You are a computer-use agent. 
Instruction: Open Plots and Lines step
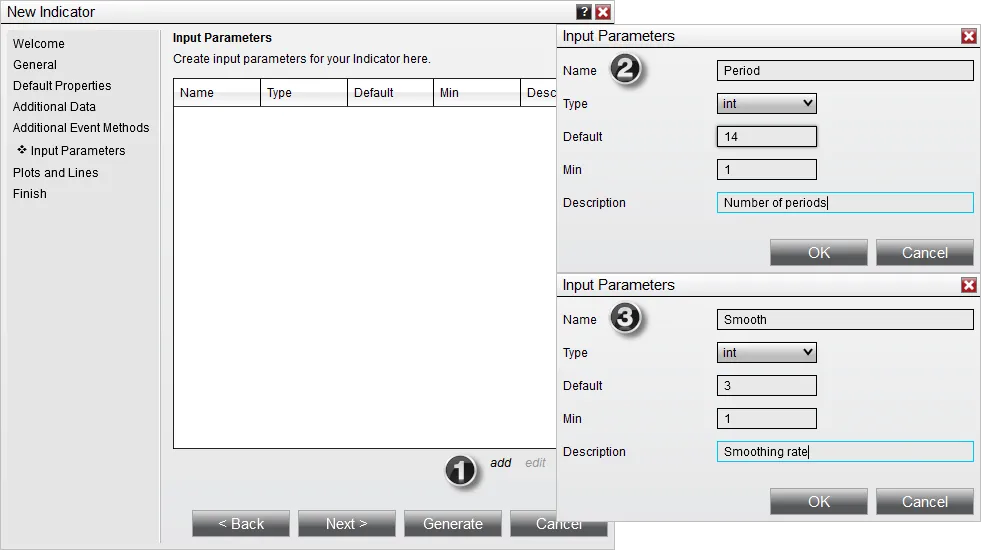[56, 173]
